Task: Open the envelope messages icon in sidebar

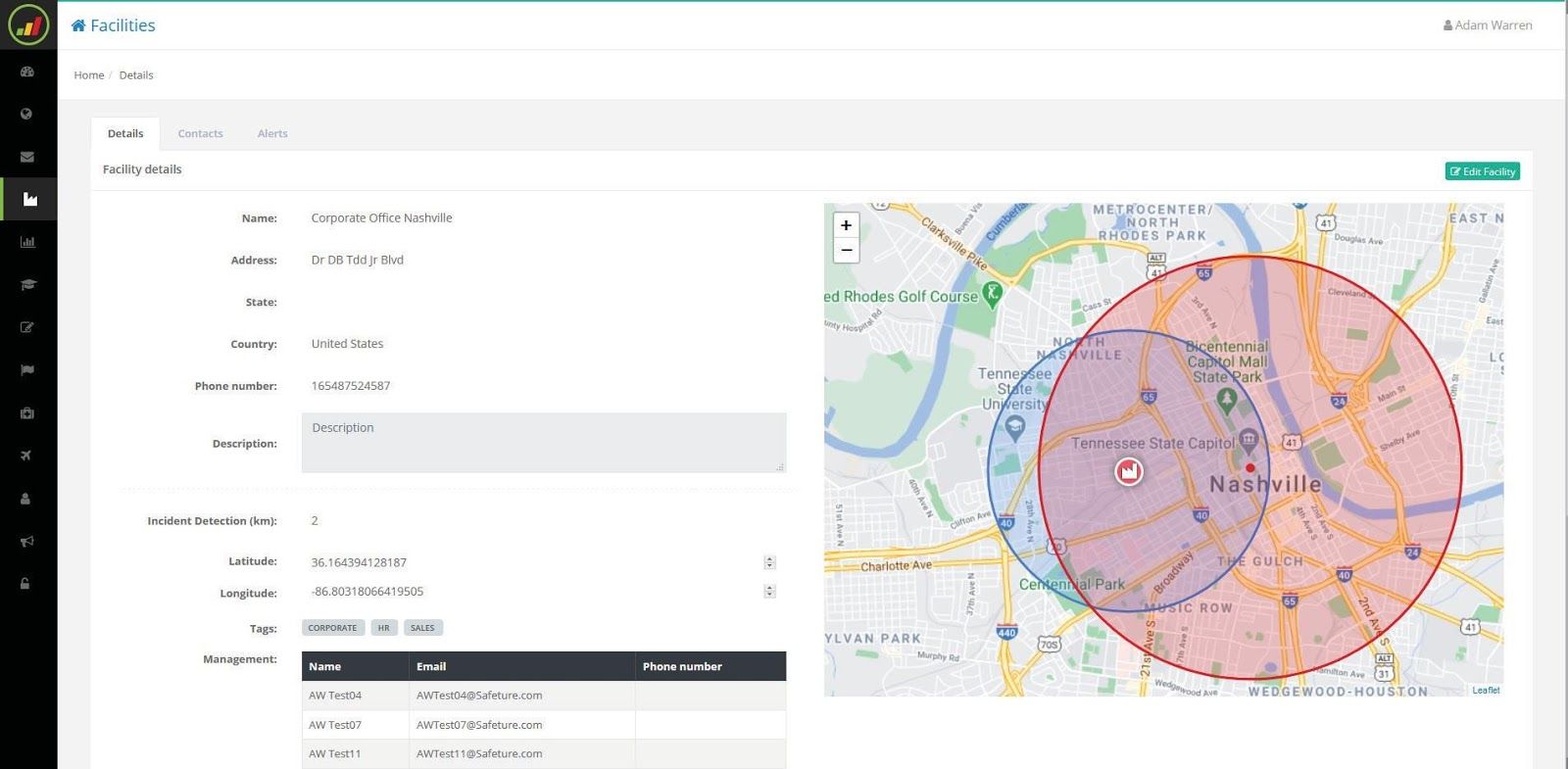Action: coord(27,157)
